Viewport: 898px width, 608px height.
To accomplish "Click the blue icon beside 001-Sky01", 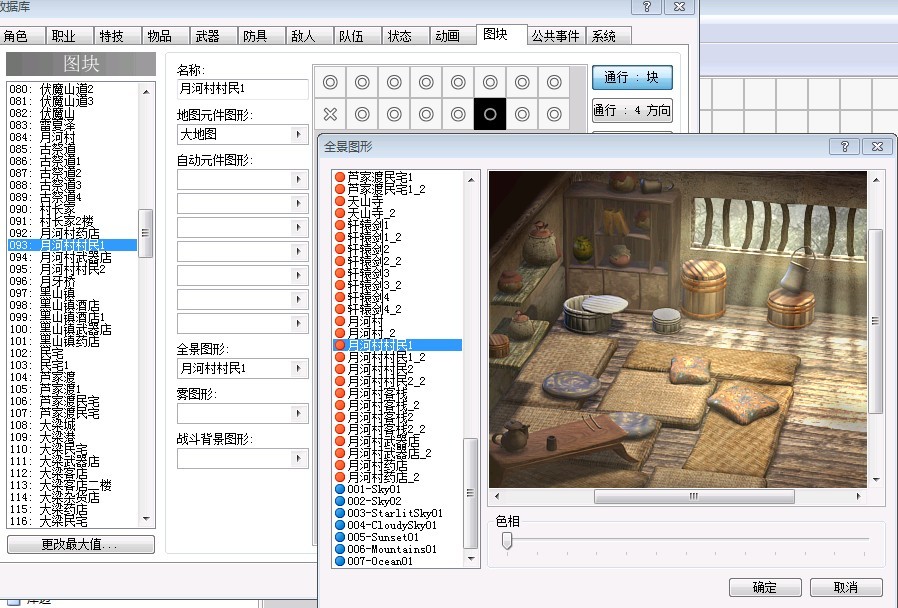I will [340, 489].
